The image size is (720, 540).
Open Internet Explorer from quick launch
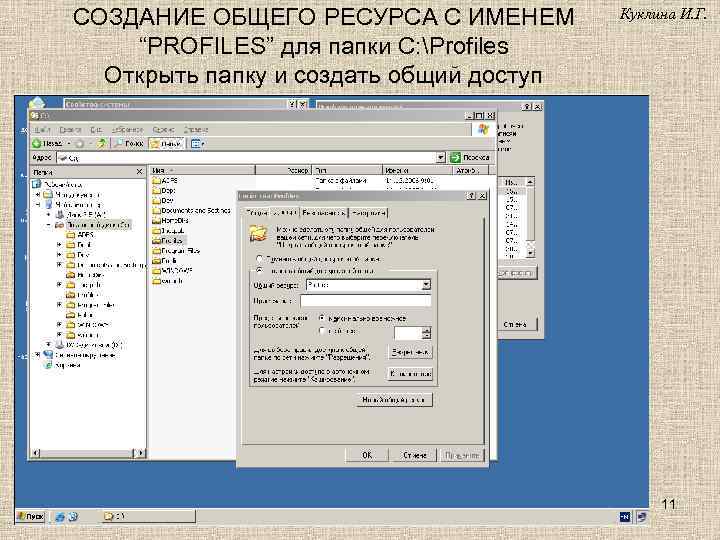coord(60,517)
